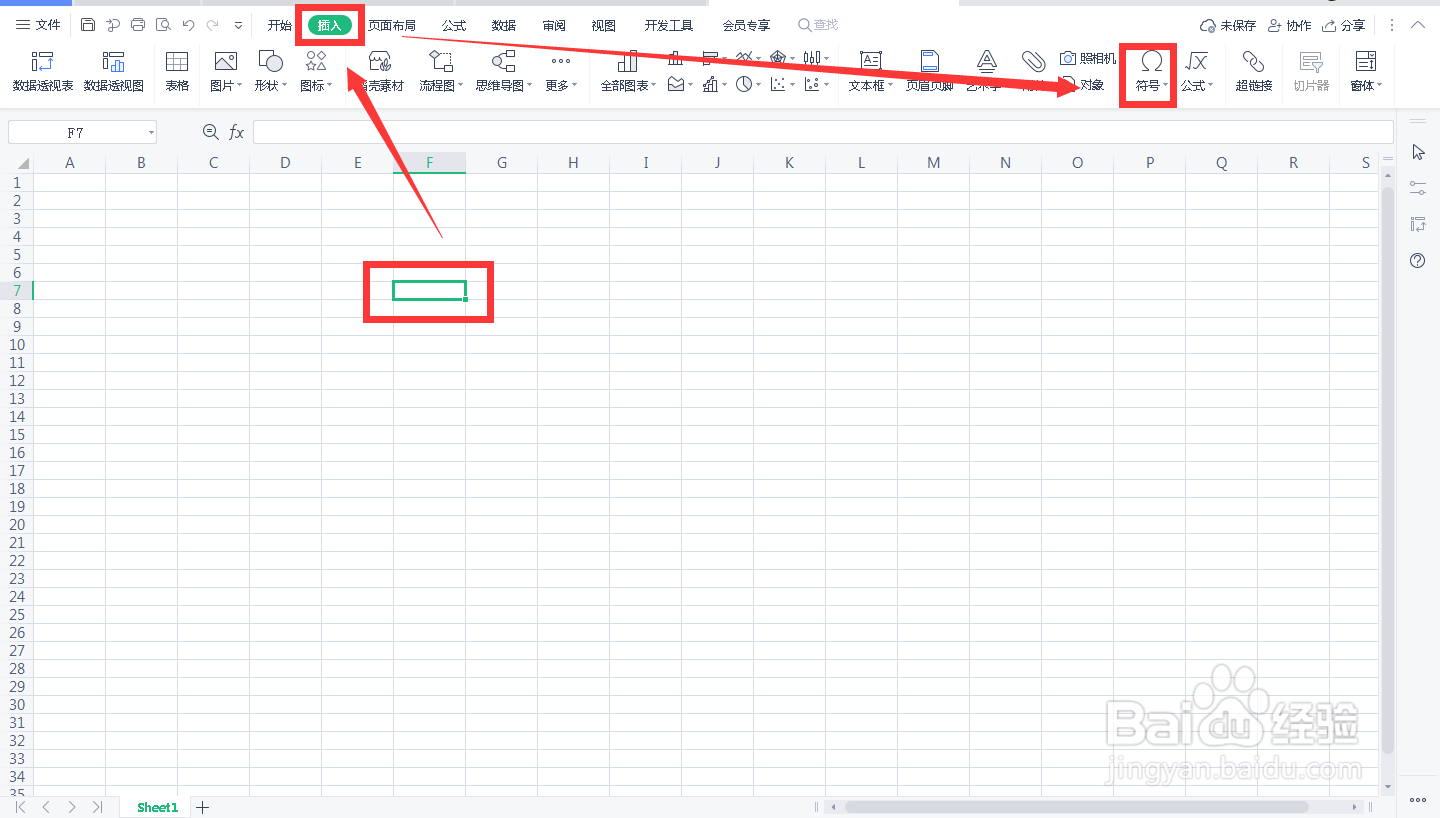Open print preview from quick access bar

(x=163, y=25)
